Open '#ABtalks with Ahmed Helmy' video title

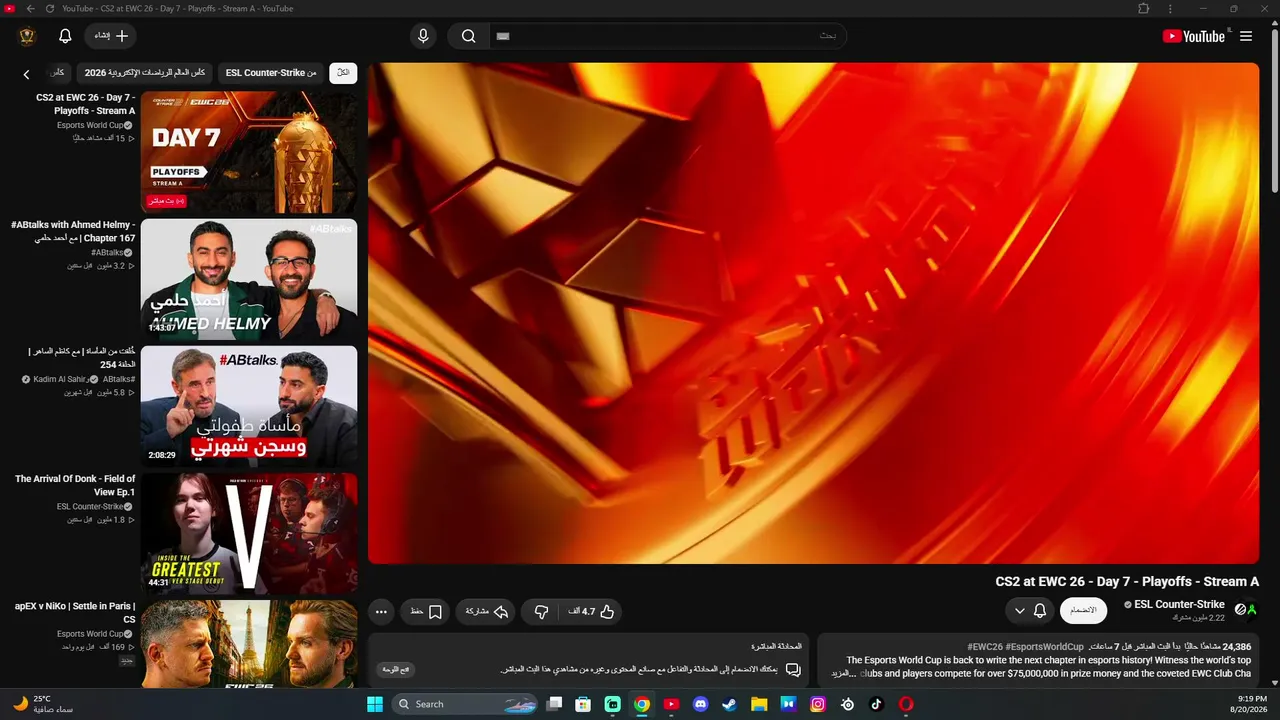pyautogui.click(x=73, y=231)
